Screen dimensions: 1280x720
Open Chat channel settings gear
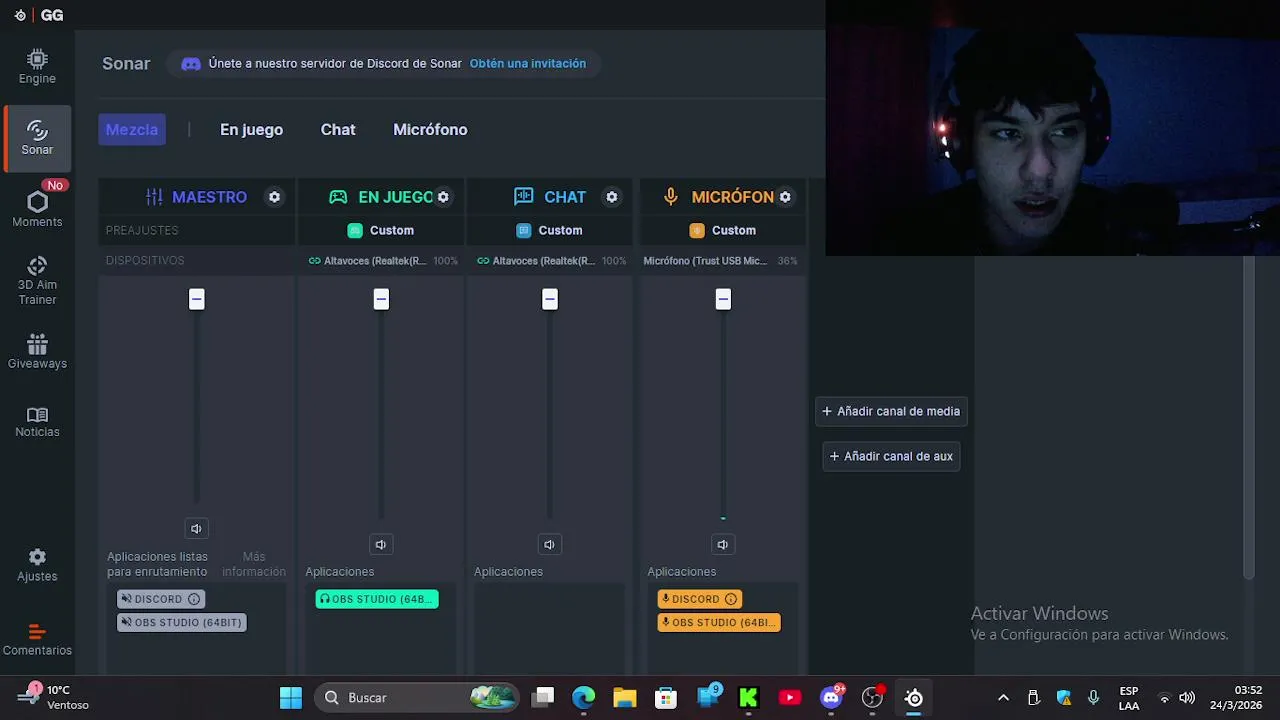coord(612,197)
